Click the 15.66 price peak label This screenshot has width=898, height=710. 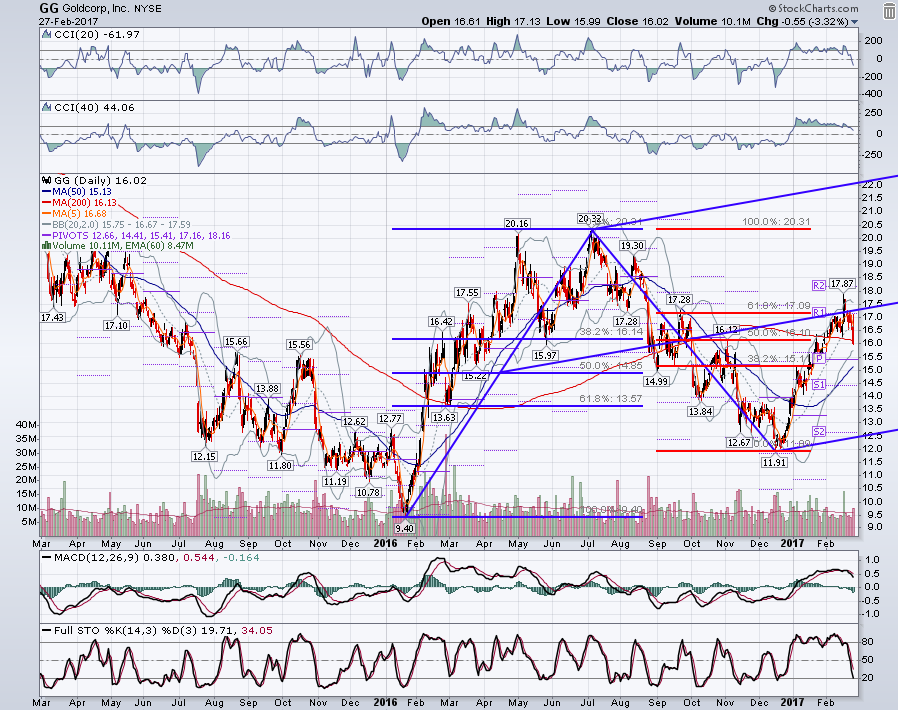point(236,342)
